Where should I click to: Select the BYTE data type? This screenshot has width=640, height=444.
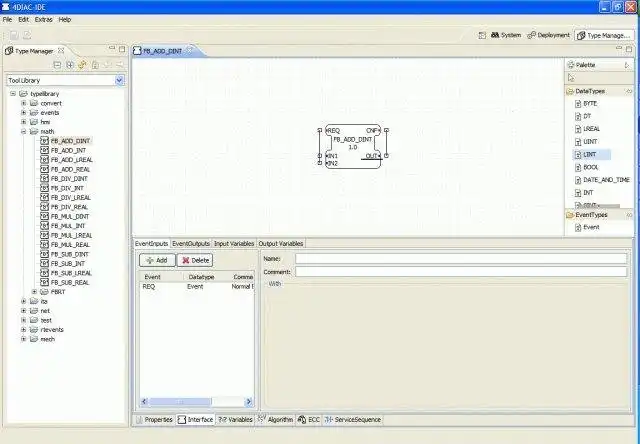586,104
